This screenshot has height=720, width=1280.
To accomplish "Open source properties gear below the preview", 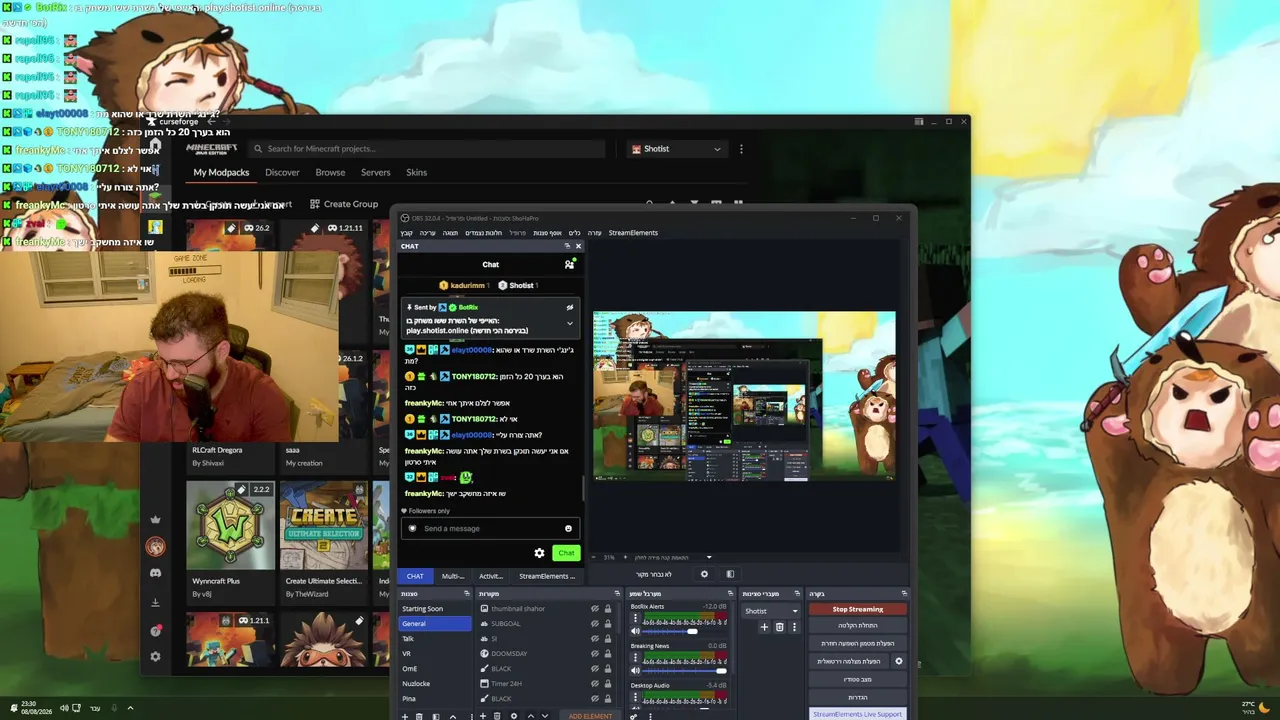I will (x=704, y=574).
